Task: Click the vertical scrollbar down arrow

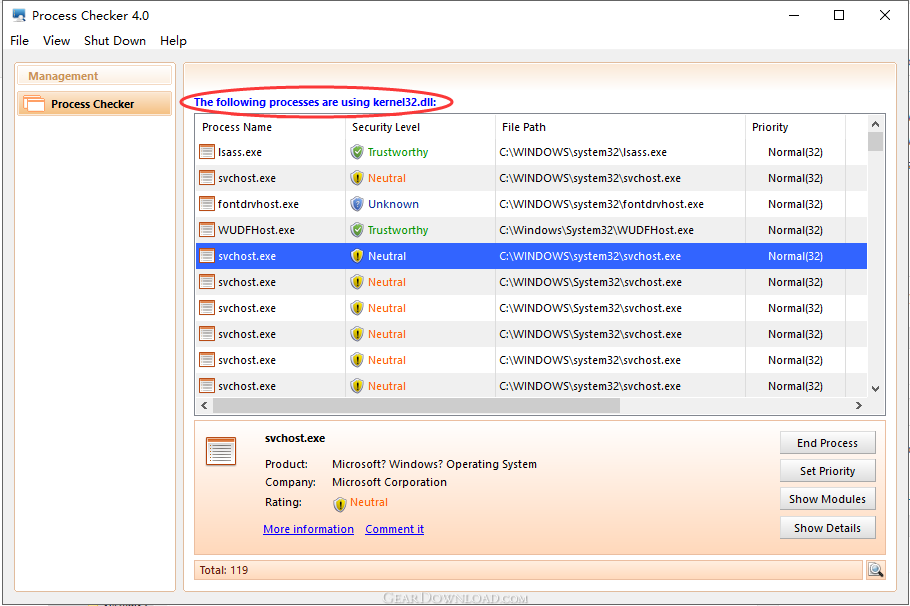Action: pyautogui.click(x=875, y=389)
